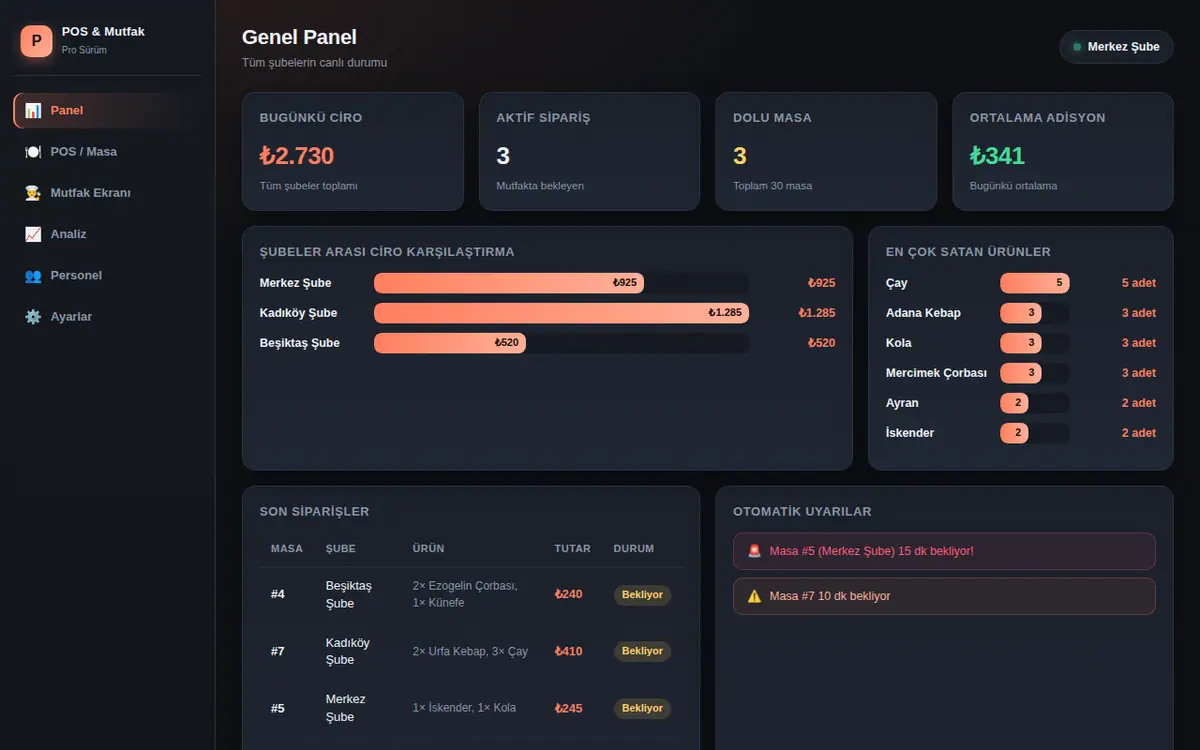This screenshot has width=1200, height=750.
Task: Click the POS / Masa plate icon
Action: [x=33, y=152]
